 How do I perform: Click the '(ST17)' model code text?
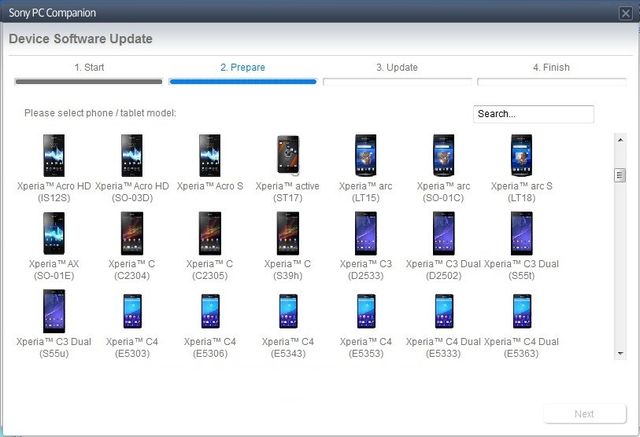coord(288,198)
